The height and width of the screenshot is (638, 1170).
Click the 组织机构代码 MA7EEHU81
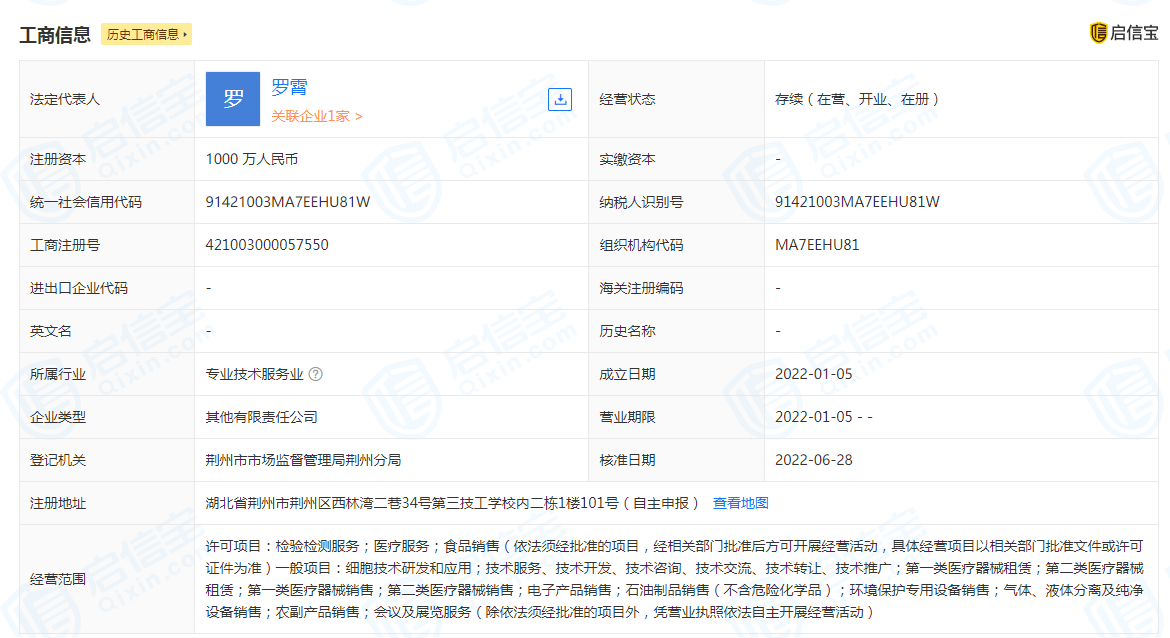tap(817, 245)
